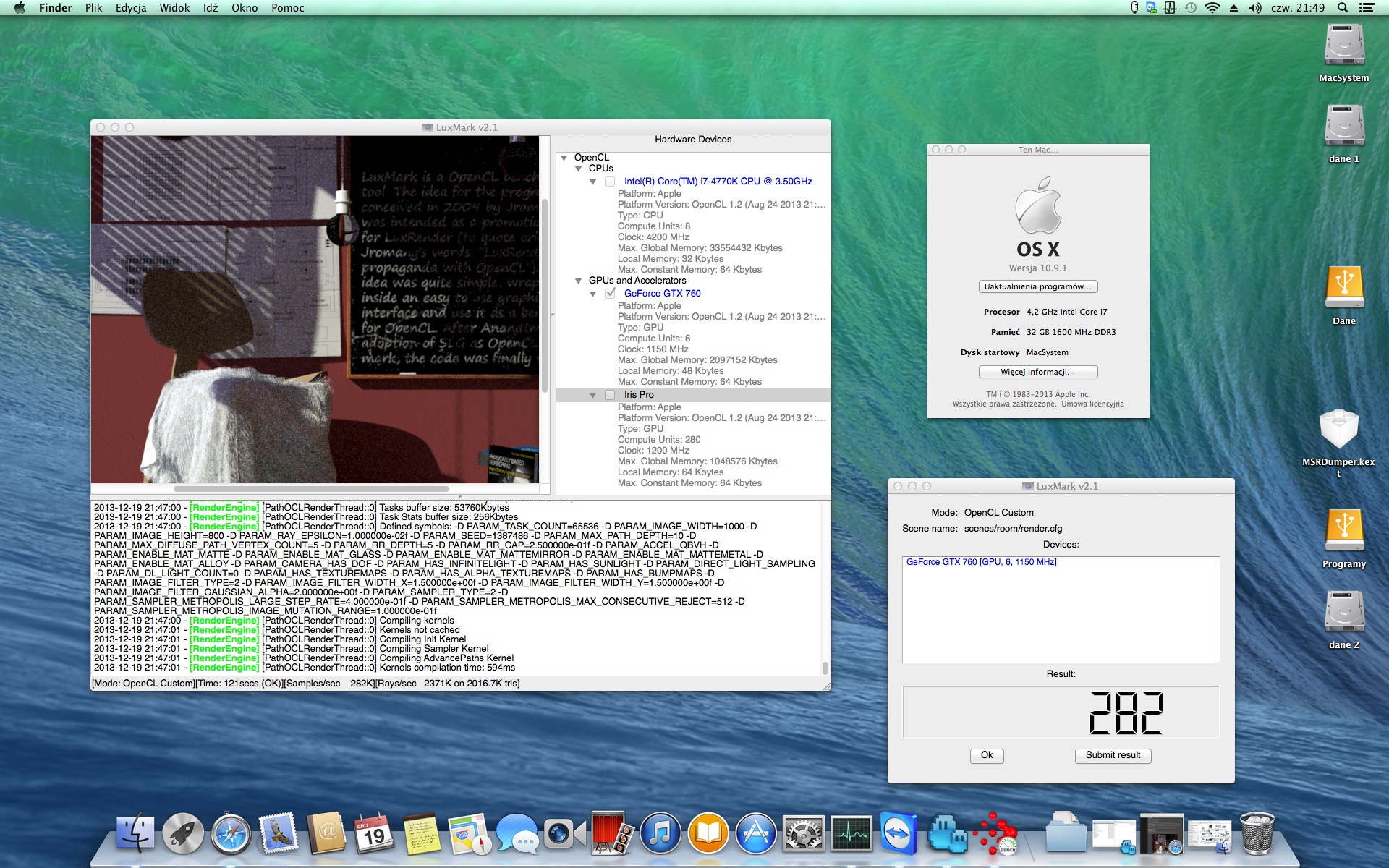
Task: Open Maps icon in the Dock
Action: [470, 834]
